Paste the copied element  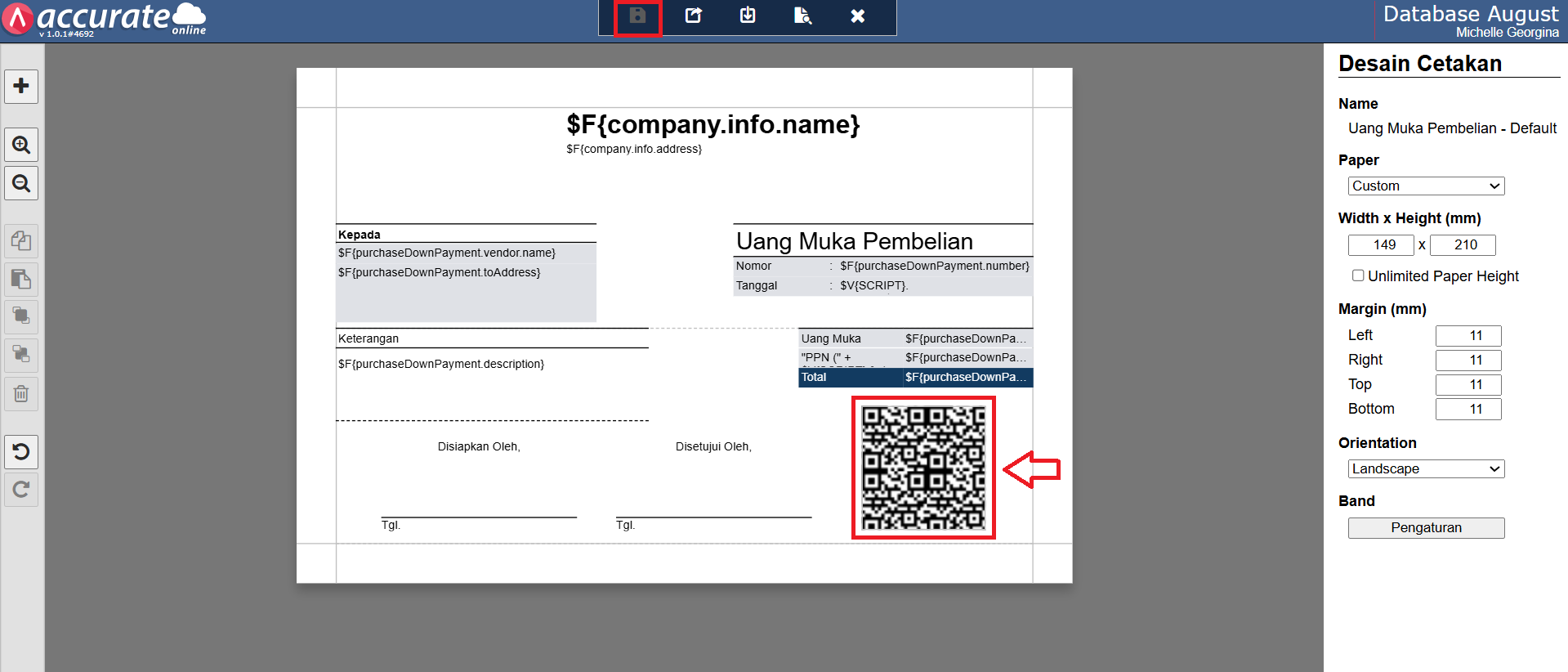21,280
